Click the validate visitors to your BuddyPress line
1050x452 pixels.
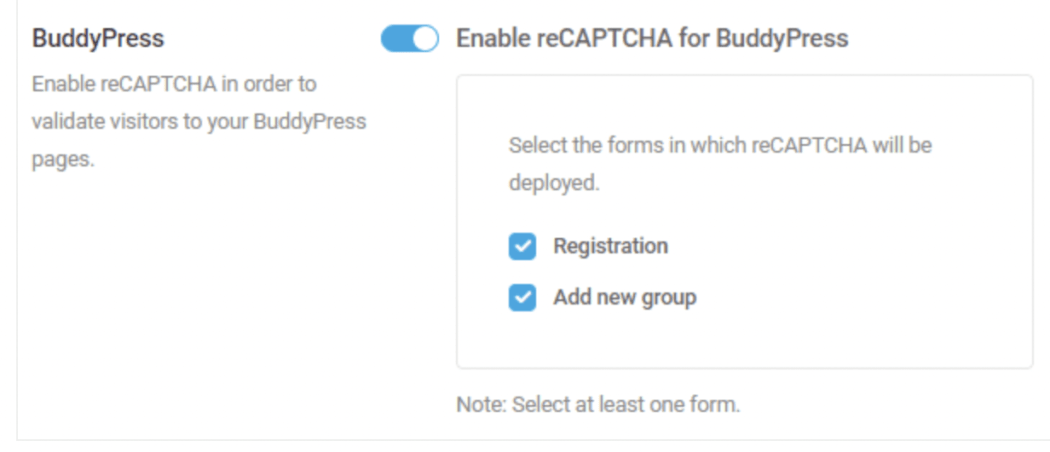198,123
